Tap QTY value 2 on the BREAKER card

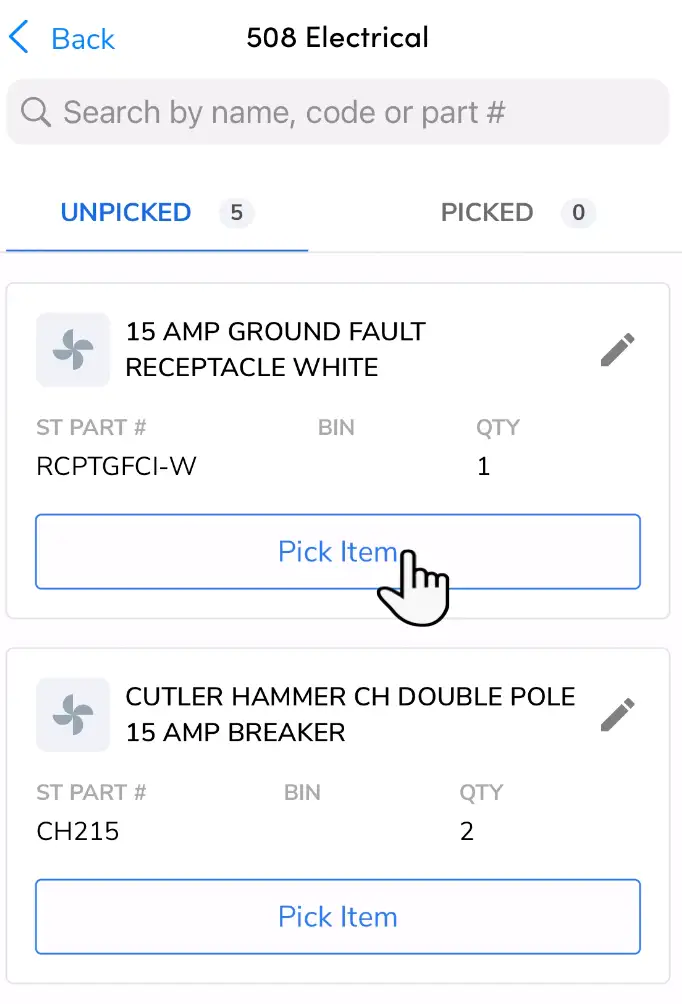(467, 830)
